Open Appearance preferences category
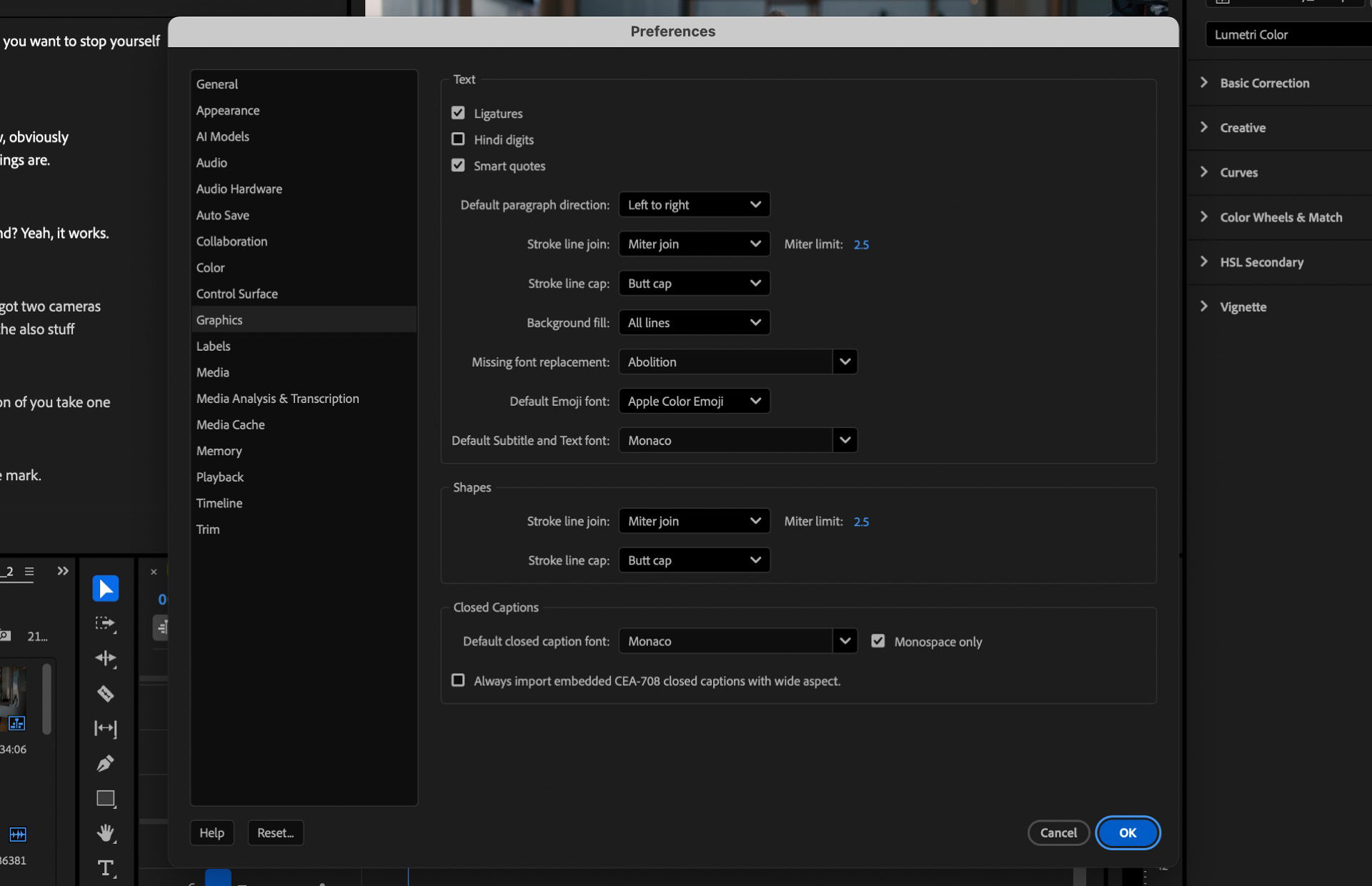The image size is (1372, 886). [304, 111]
